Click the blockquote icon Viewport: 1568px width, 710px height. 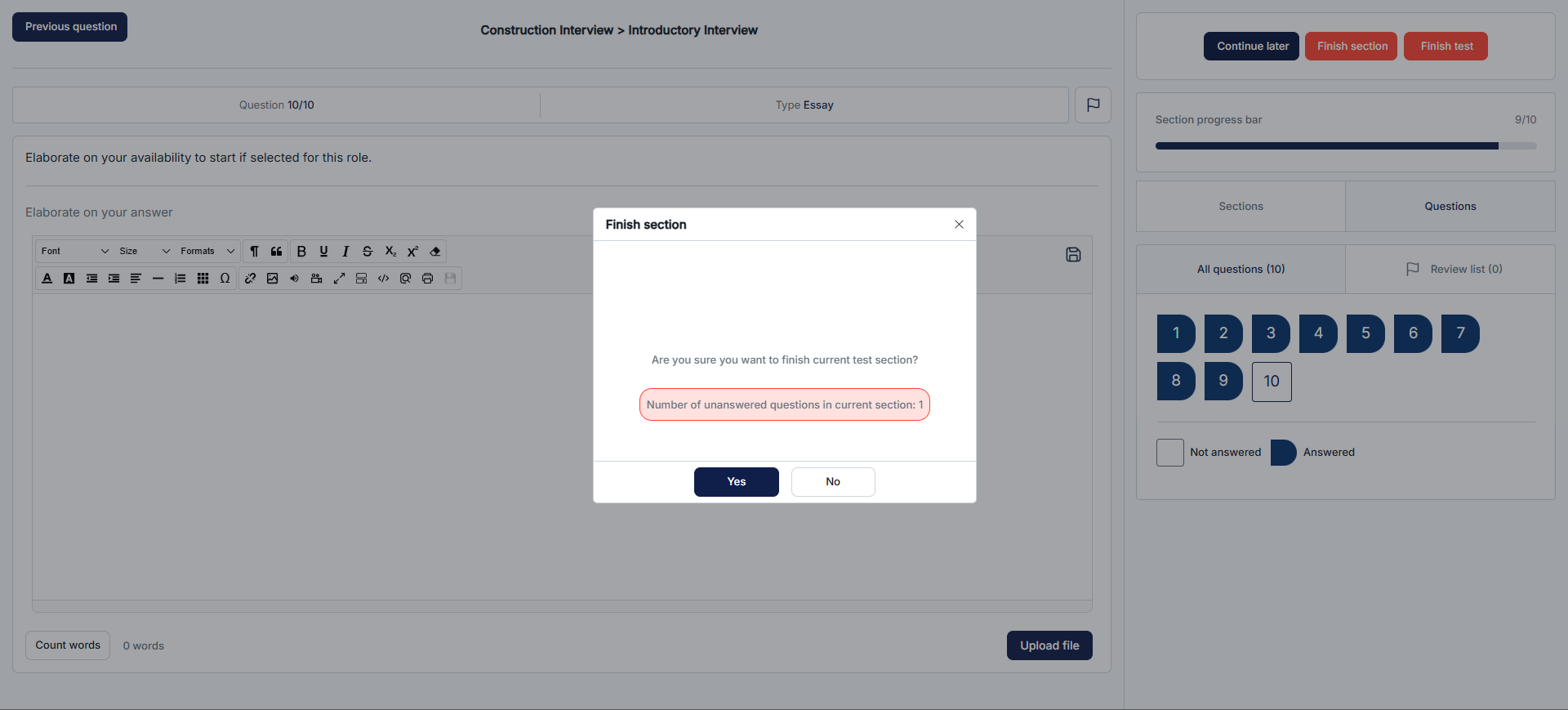click(277, 252)
